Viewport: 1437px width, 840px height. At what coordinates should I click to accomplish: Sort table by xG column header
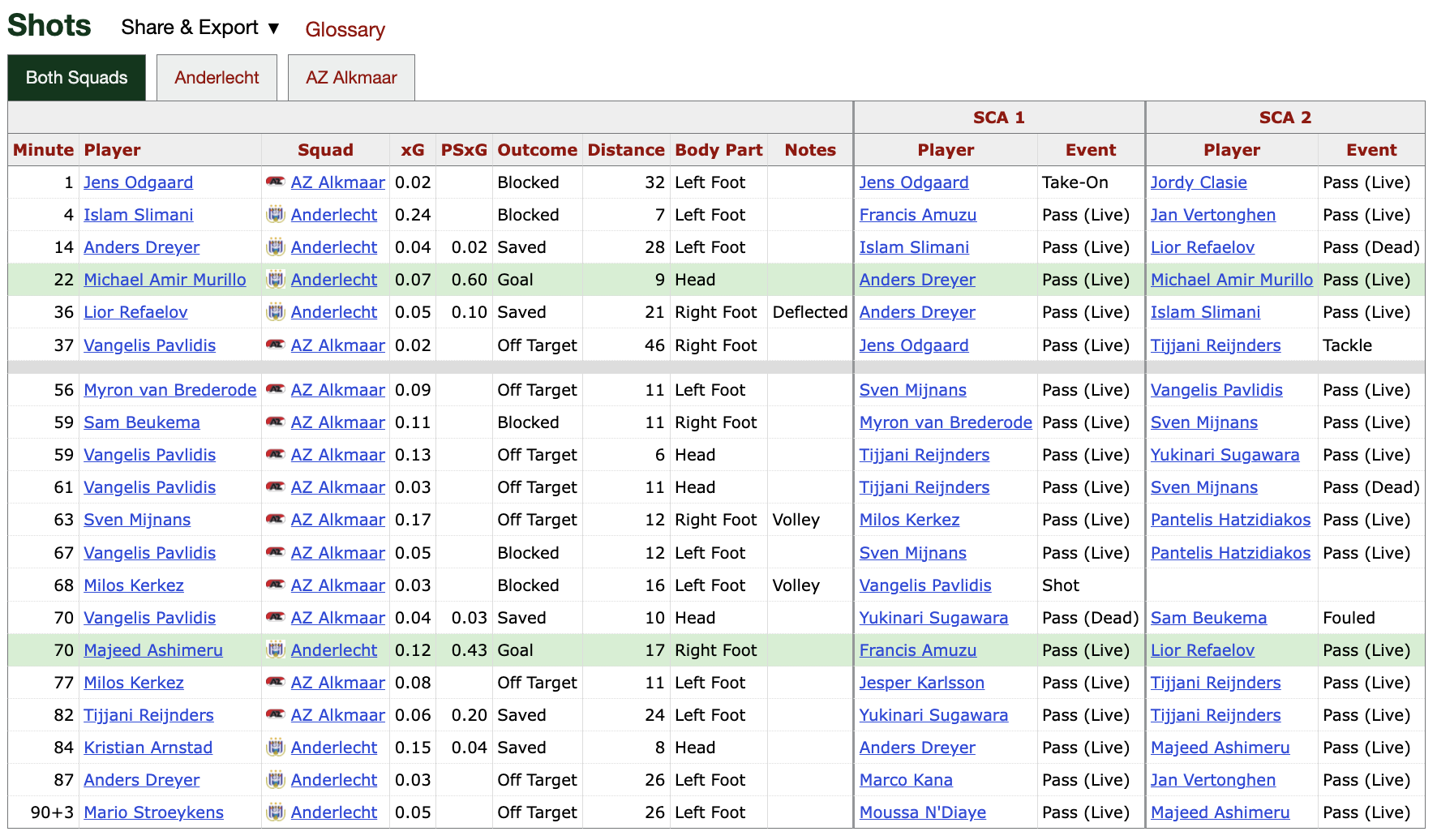[413, 150]
